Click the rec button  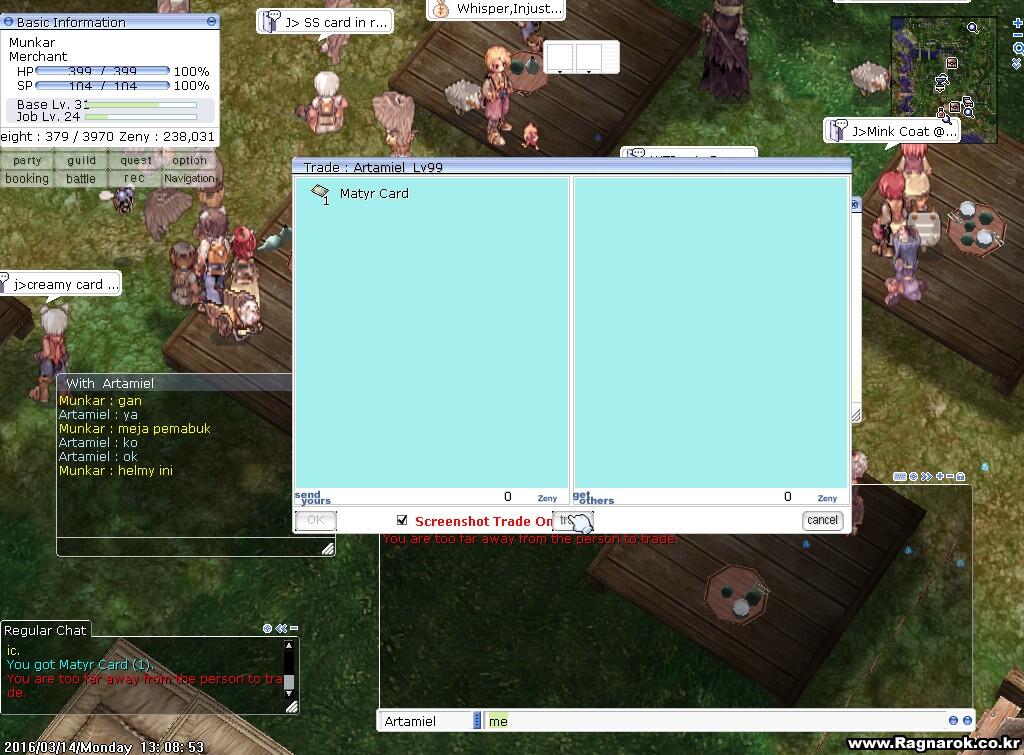(x=135, y=178)
